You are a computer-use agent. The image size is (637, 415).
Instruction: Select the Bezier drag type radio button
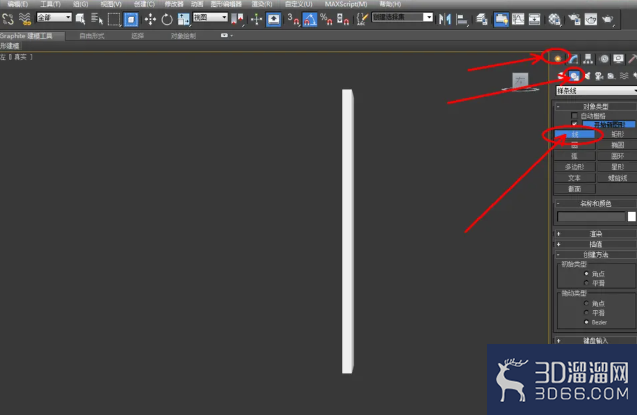pyautogui.click(x=586, y=322)
